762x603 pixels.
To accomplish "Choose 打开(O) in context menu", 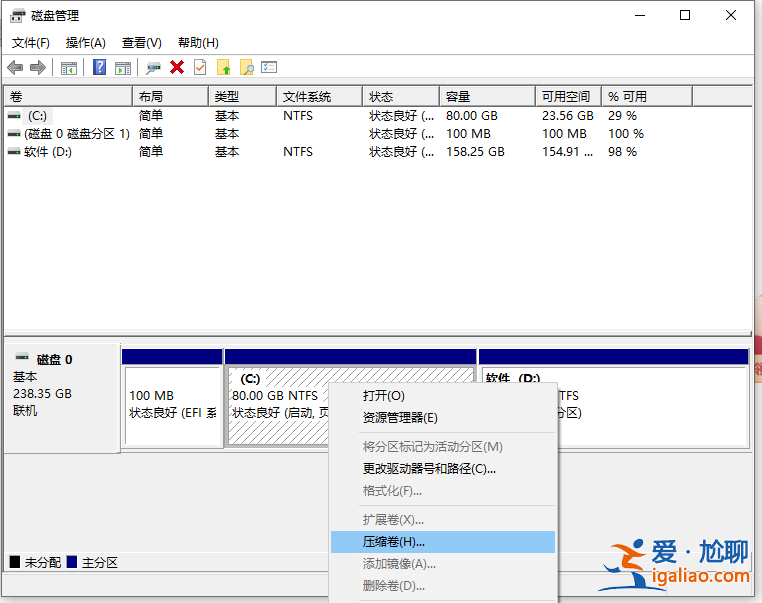I will coord(443,396).
